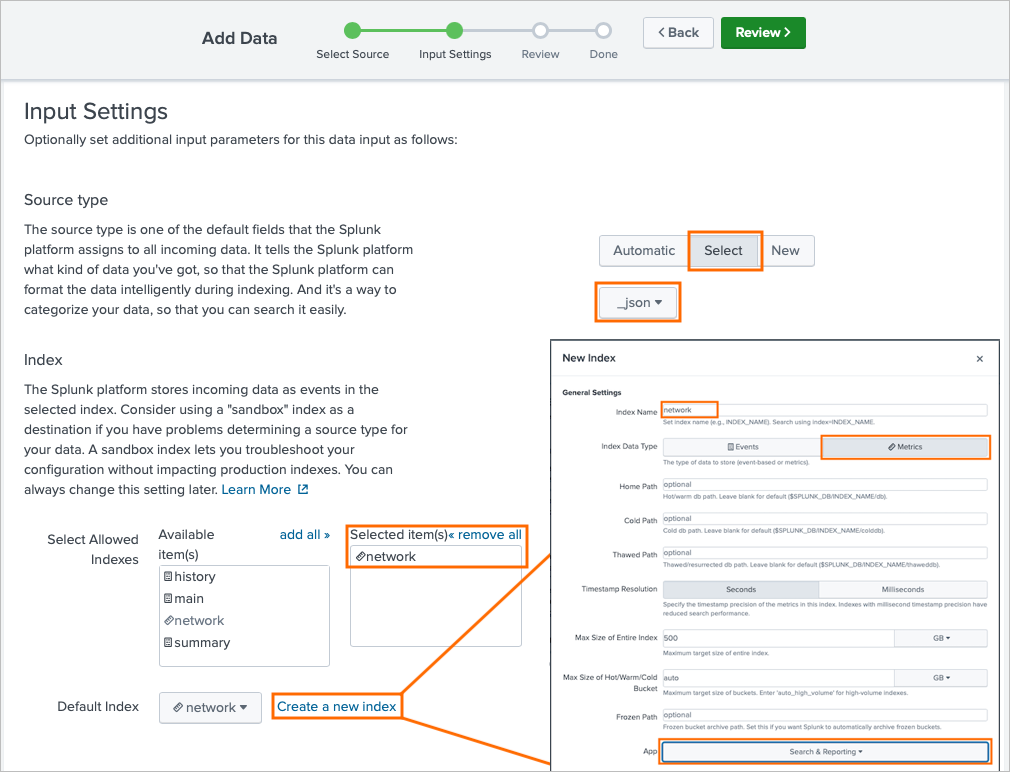
Task: Click the Cold Path field
Action: 824,519
